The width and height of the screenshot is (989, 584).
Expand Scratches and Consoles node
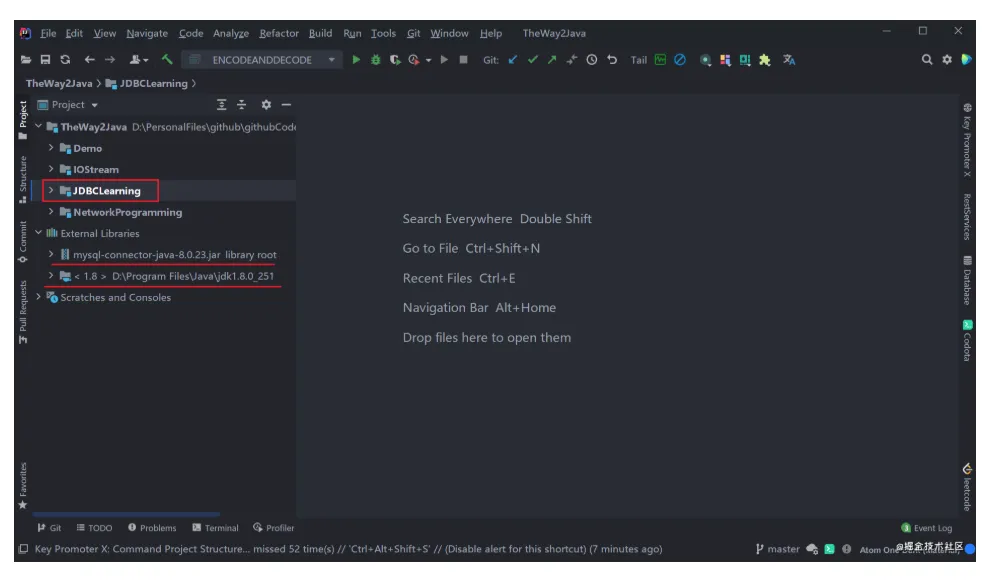(38, 297)
